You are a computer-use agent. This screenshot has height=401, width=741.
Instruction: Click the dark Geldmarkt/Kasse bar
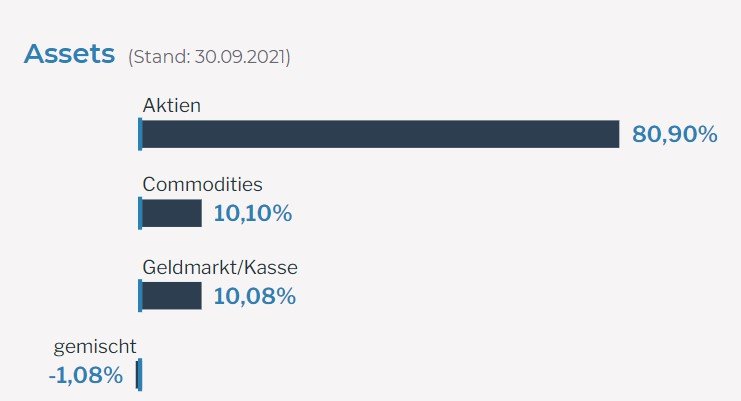[x=172, y=295]
